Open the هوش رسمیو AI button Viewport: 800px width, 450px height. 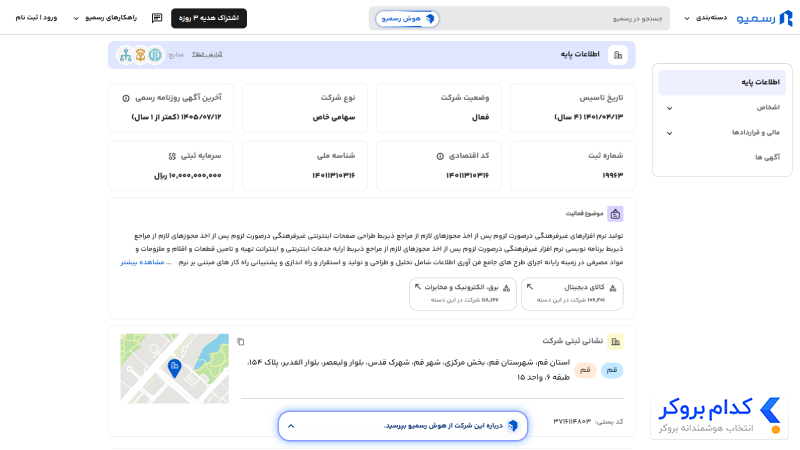point(407,18)
